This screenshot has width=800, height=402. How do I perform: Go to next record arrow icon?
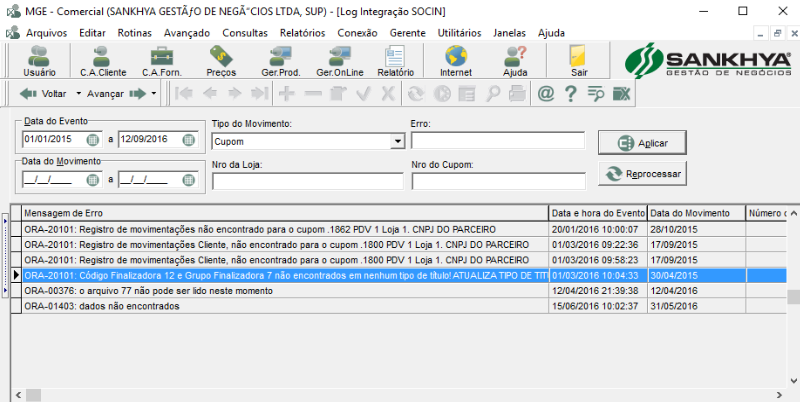pyautogui.click(x=234, y=94)
